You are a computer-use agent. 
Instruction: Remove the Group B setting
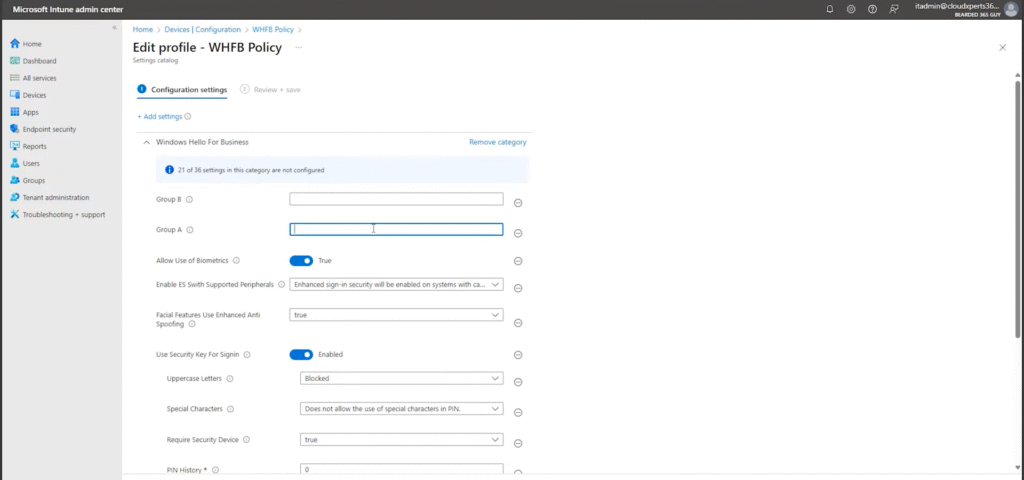(518, 203)
